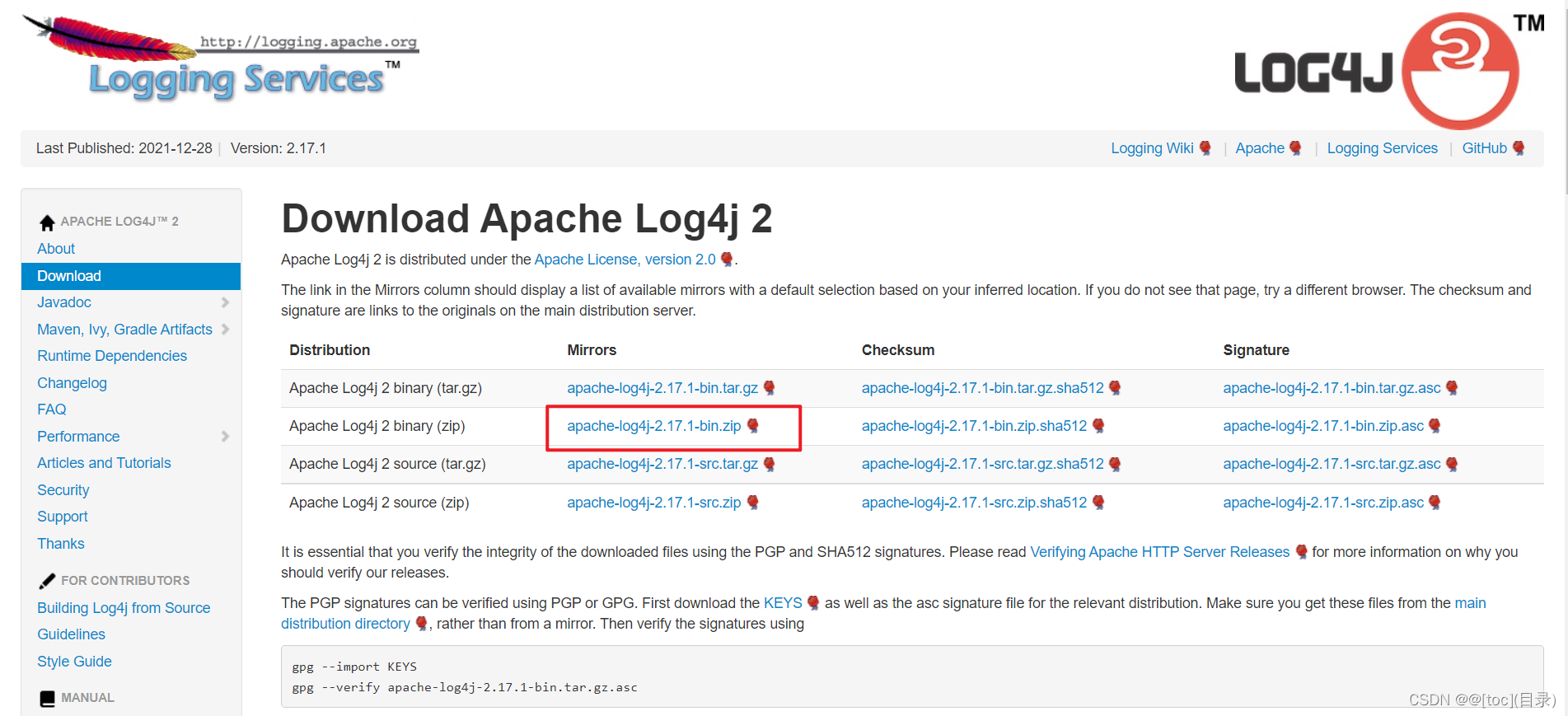Screen dimensions: 1568x716
Task: Click the 'Last Published: 2021-12-28' text
Action: pos(124,148)
